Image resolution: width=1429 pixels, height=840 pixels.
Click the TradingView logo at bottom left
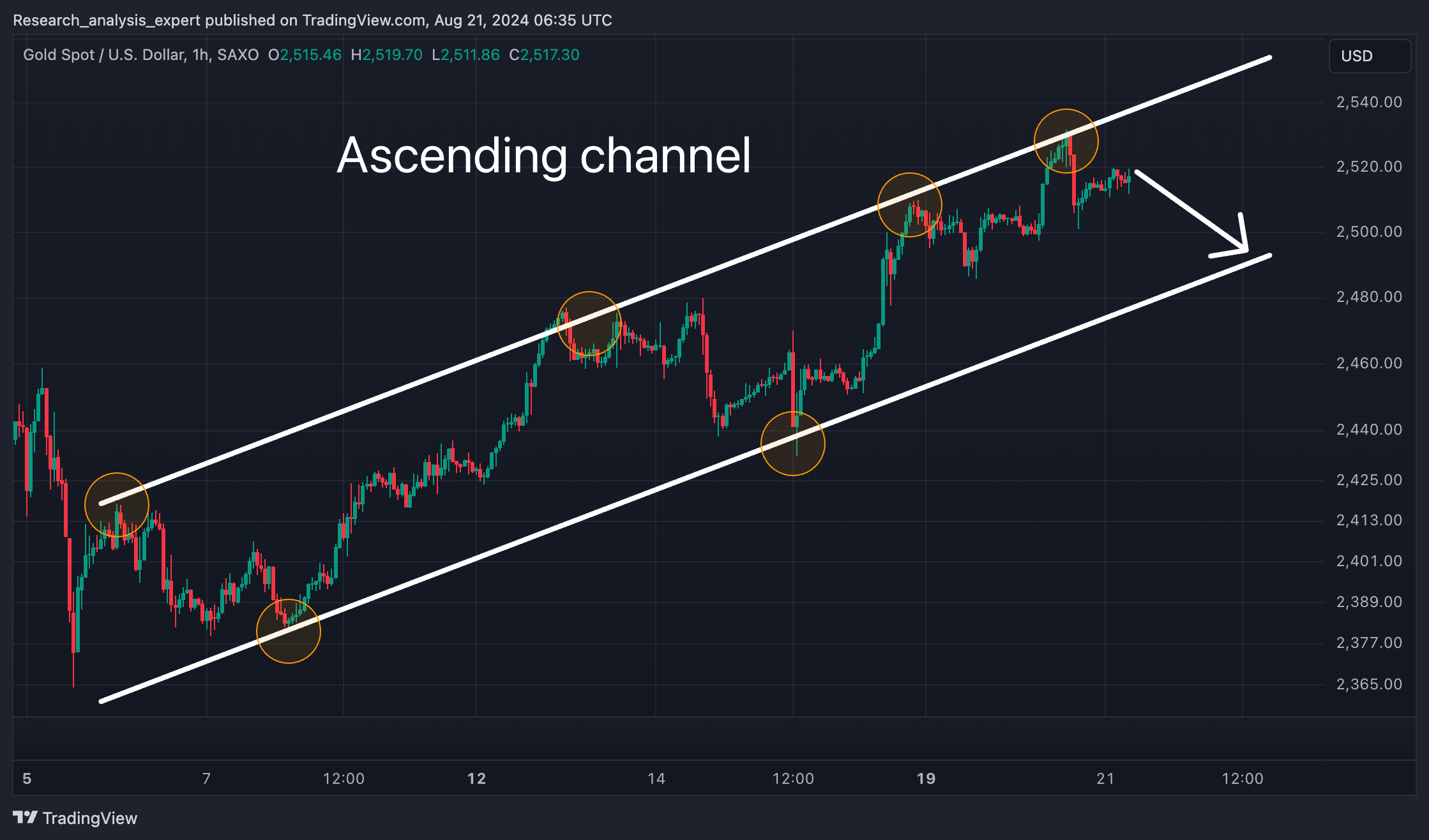coord(75,818)
